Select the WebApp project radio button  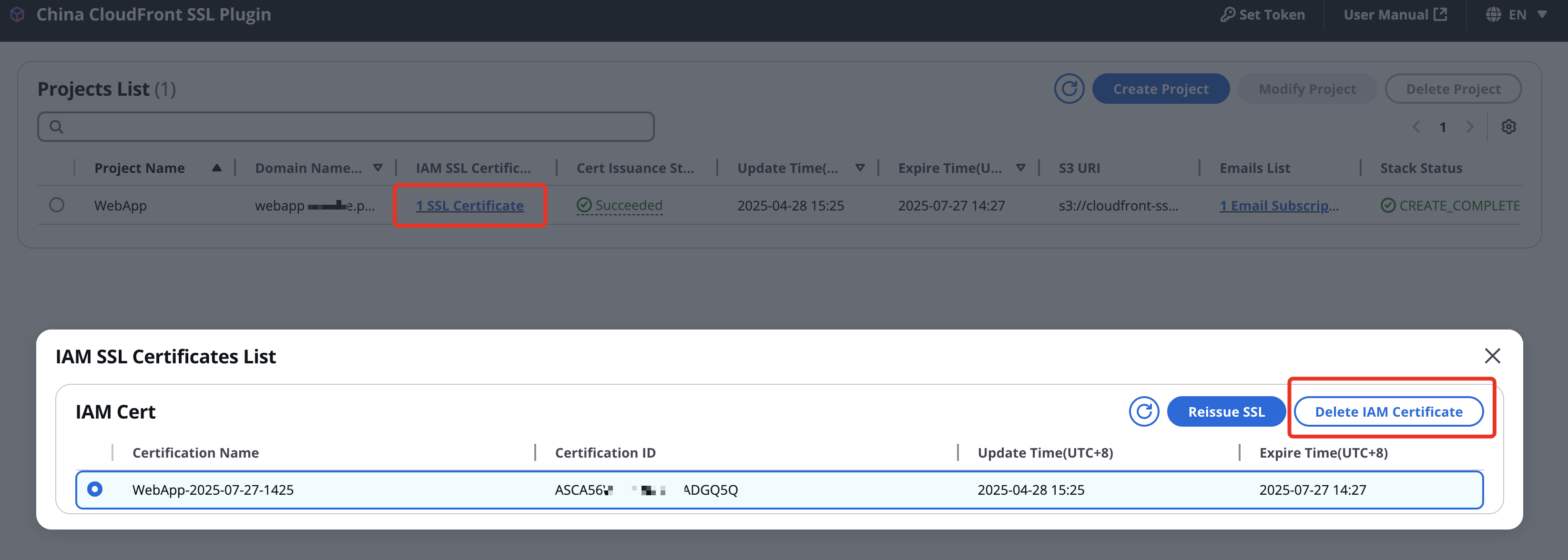57,205
